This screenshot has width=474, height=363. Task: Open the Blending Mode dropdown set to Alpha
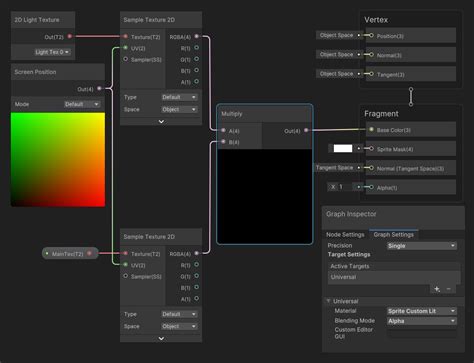coord(422,321)
